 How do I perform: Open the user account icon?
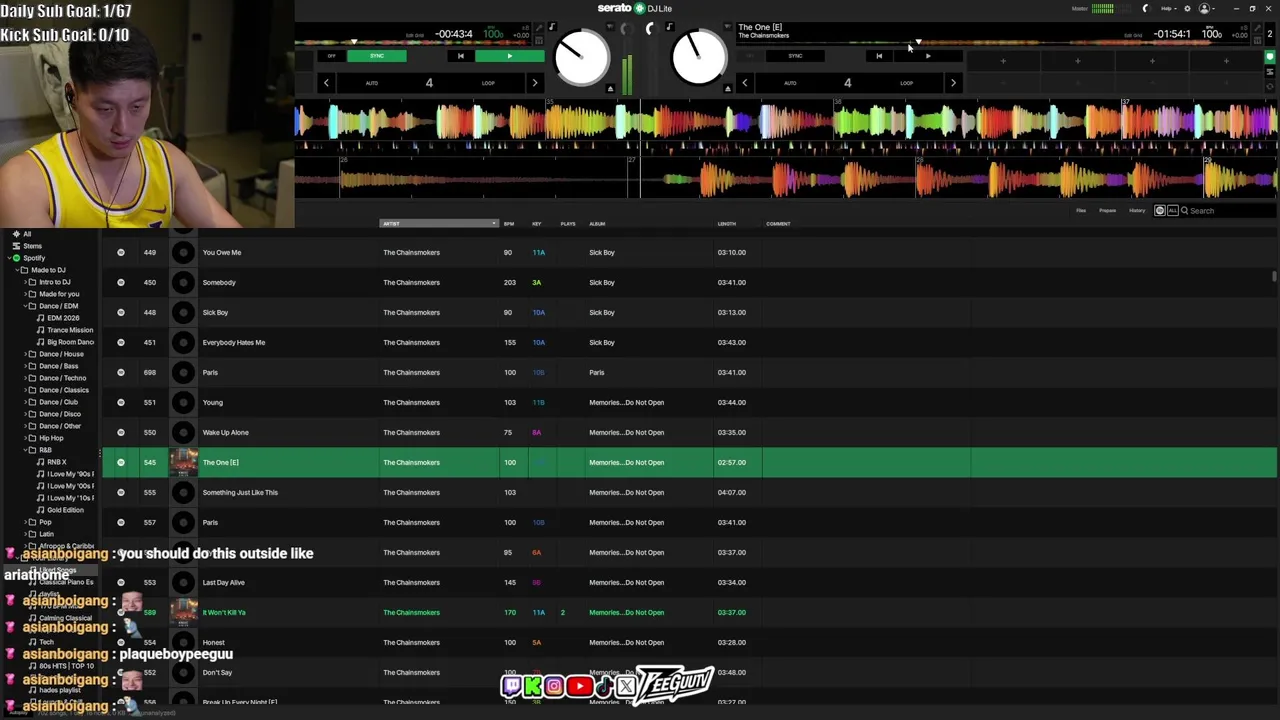point(1204,8)
